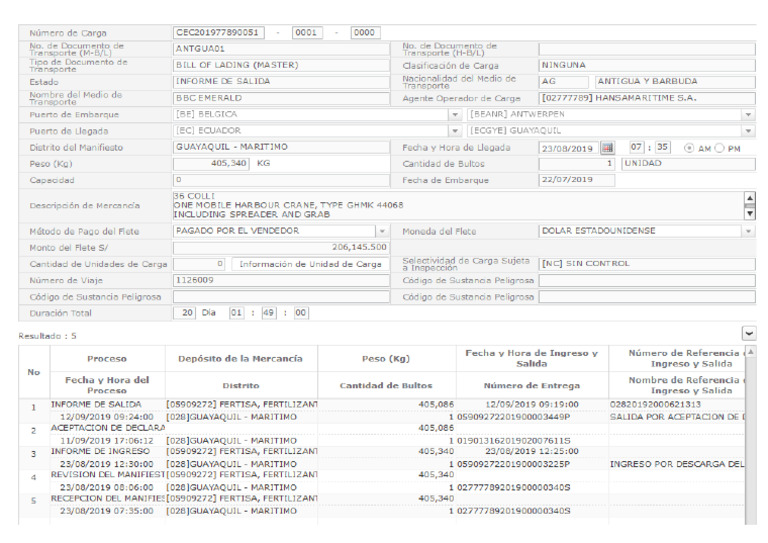Click the Número de Entrega column header
Viewport: 768px width, 543px height.
point(532,386)
